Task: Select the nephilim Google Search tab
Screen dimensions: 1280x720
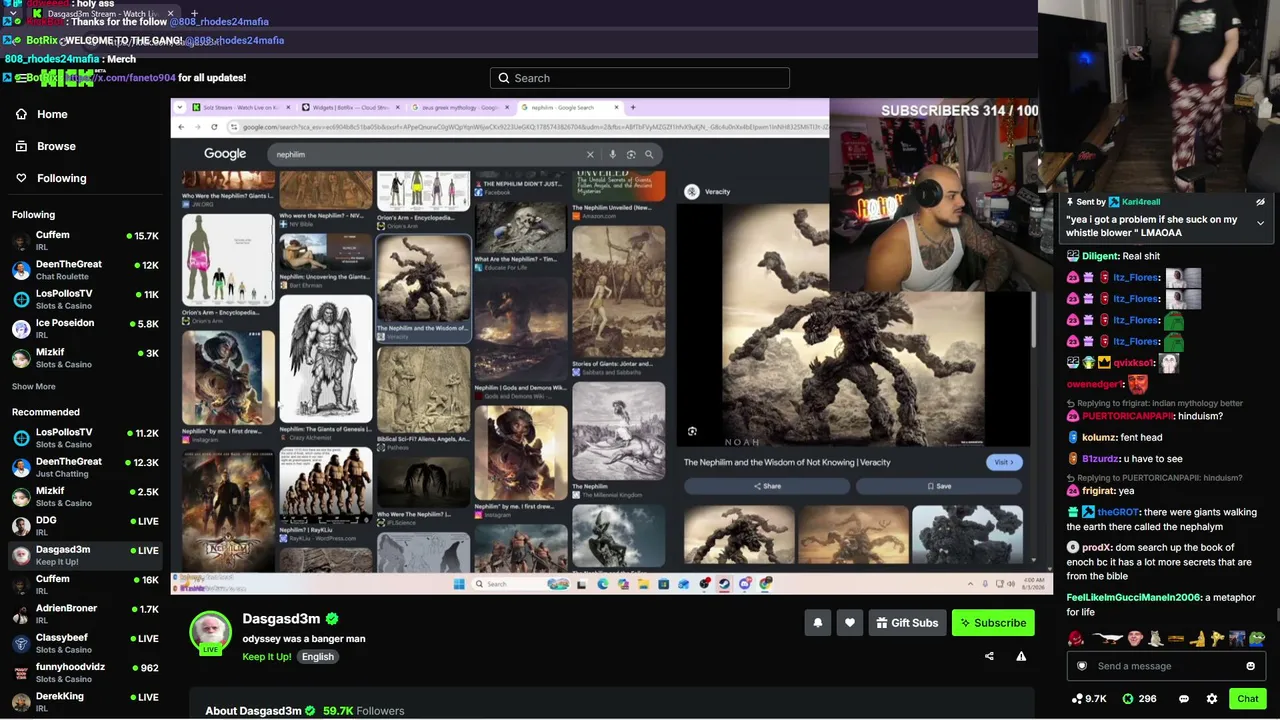Action: tap(568, 107)
